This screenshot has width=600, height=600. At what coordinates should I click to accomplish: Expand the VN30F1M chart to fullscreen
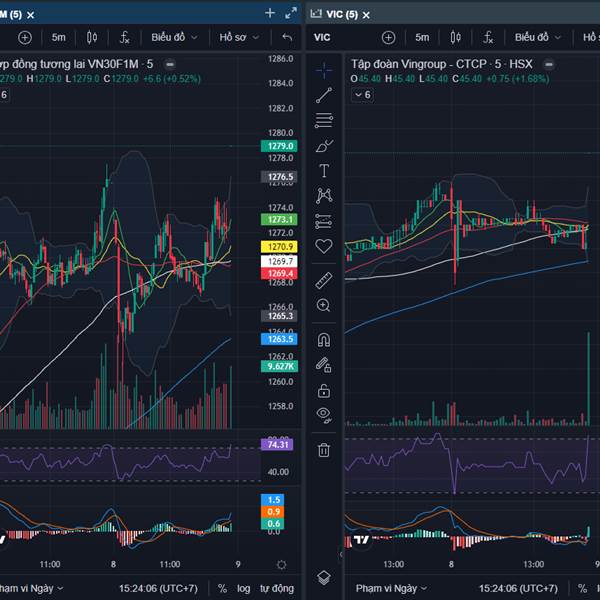[291, 13]
